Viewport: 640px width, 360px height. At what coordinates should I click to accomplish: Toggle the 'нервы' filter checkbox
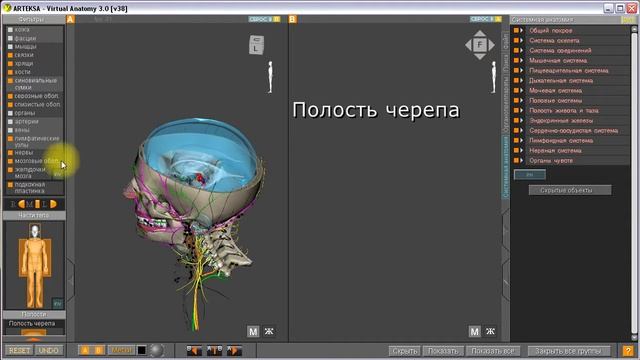(x=10, y=153)
